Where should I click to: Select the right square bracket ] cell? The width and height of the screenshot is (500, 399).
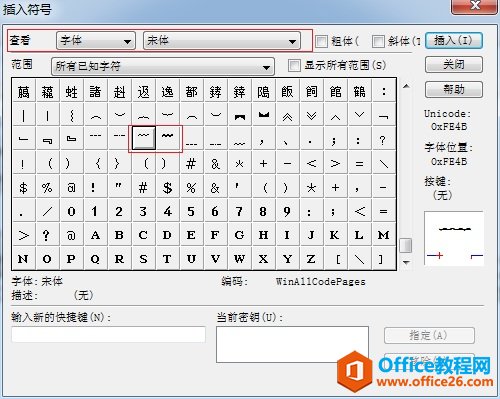(384, 258)
